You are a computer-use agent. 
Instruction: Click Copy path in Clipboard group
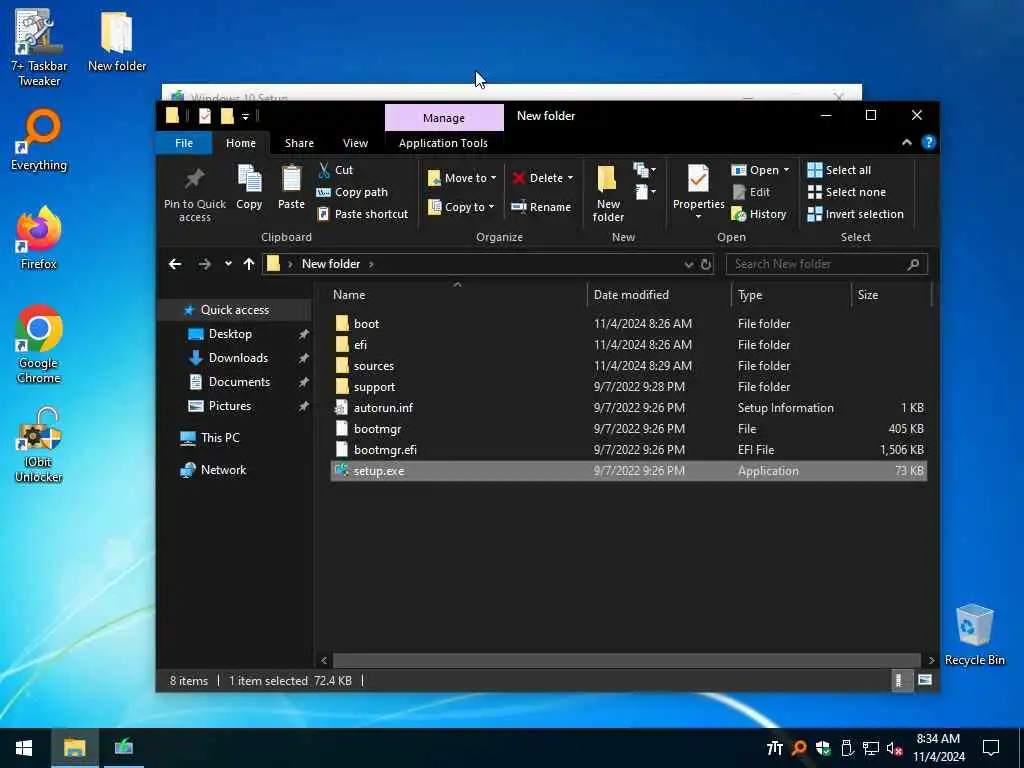pyautogui.click(x=353, y=192)
